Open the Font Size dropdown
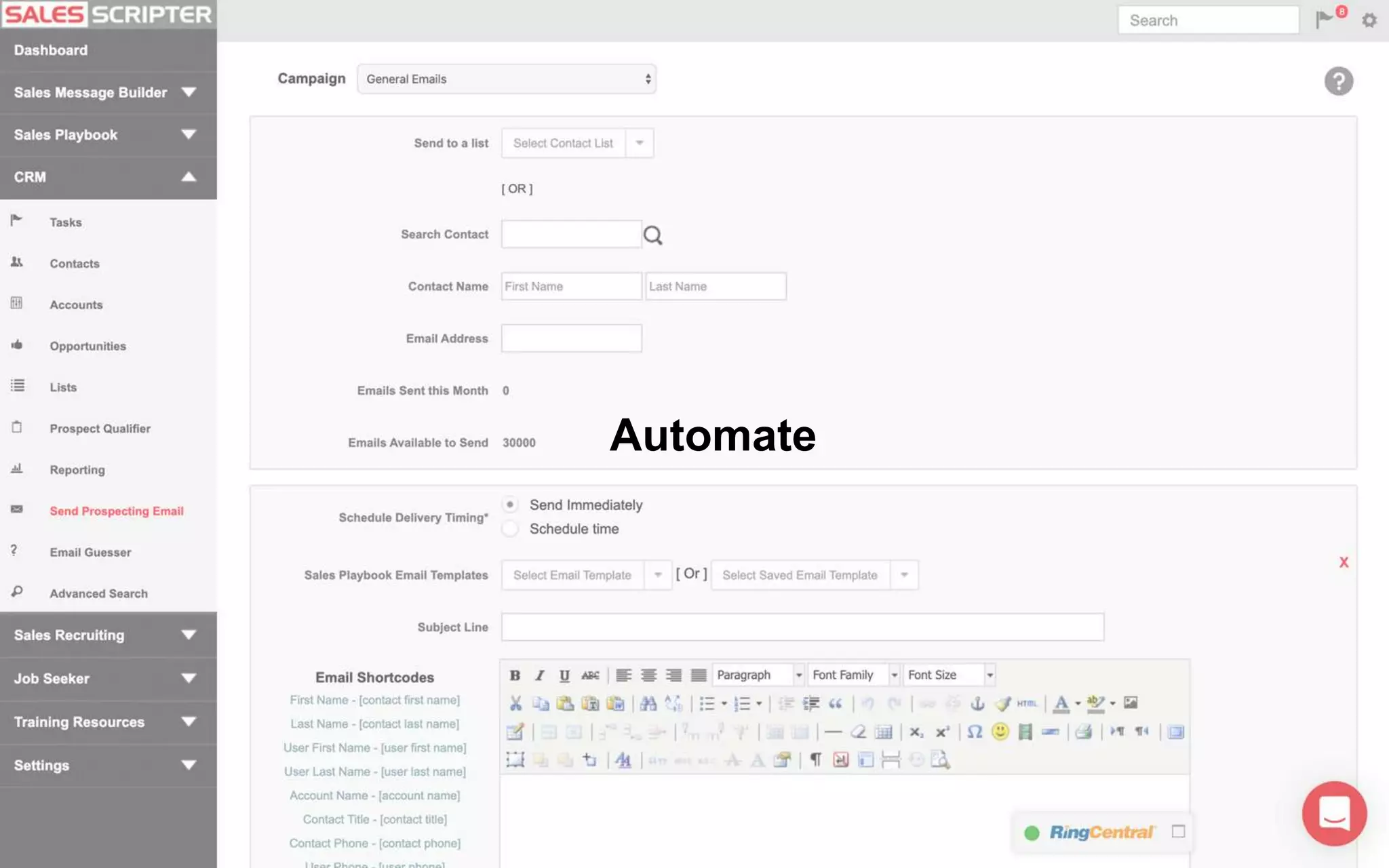 [950, 675]
